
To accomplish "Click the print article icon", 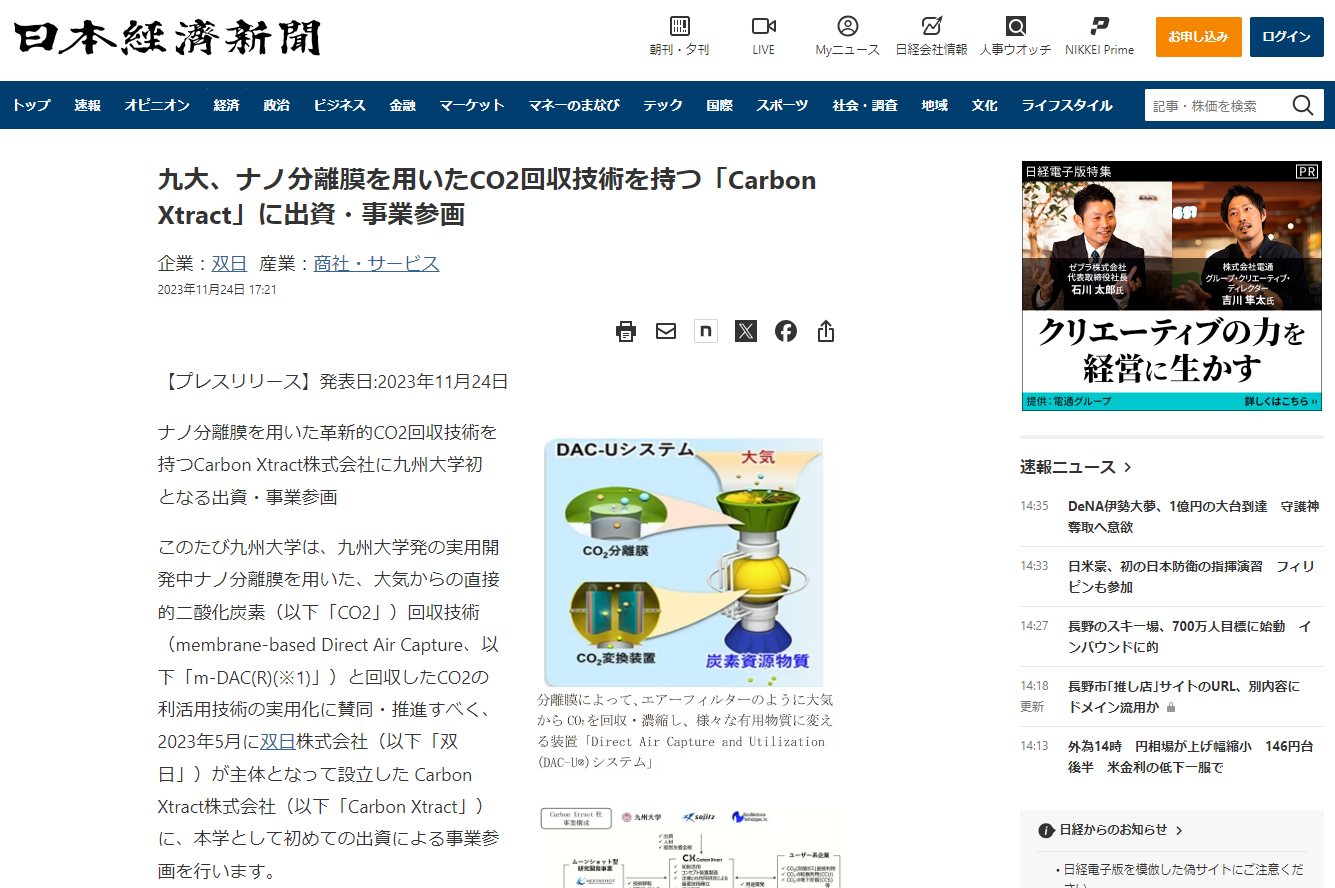I will click(626, 331).
